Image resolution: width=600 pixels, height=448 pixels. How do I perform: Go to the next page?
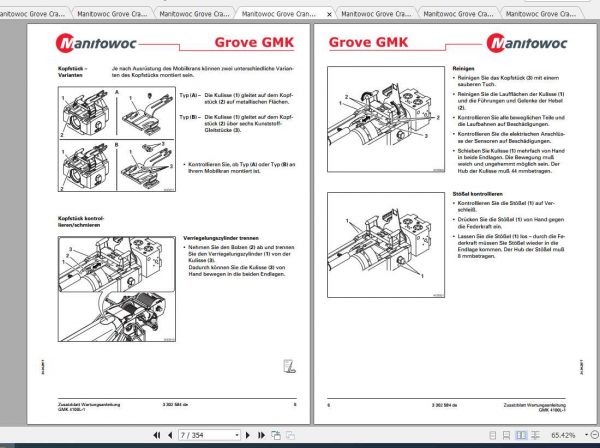(x=248, y=435)
